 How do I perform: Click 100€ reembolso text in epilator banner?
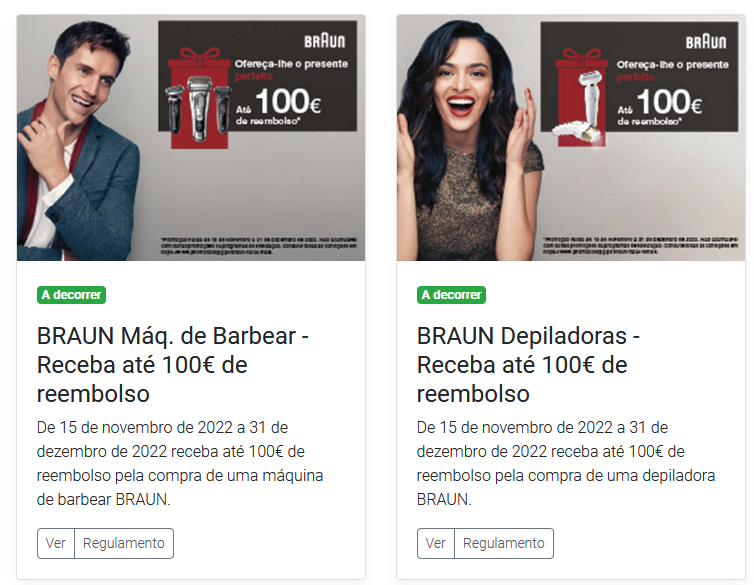coord(660,107)
